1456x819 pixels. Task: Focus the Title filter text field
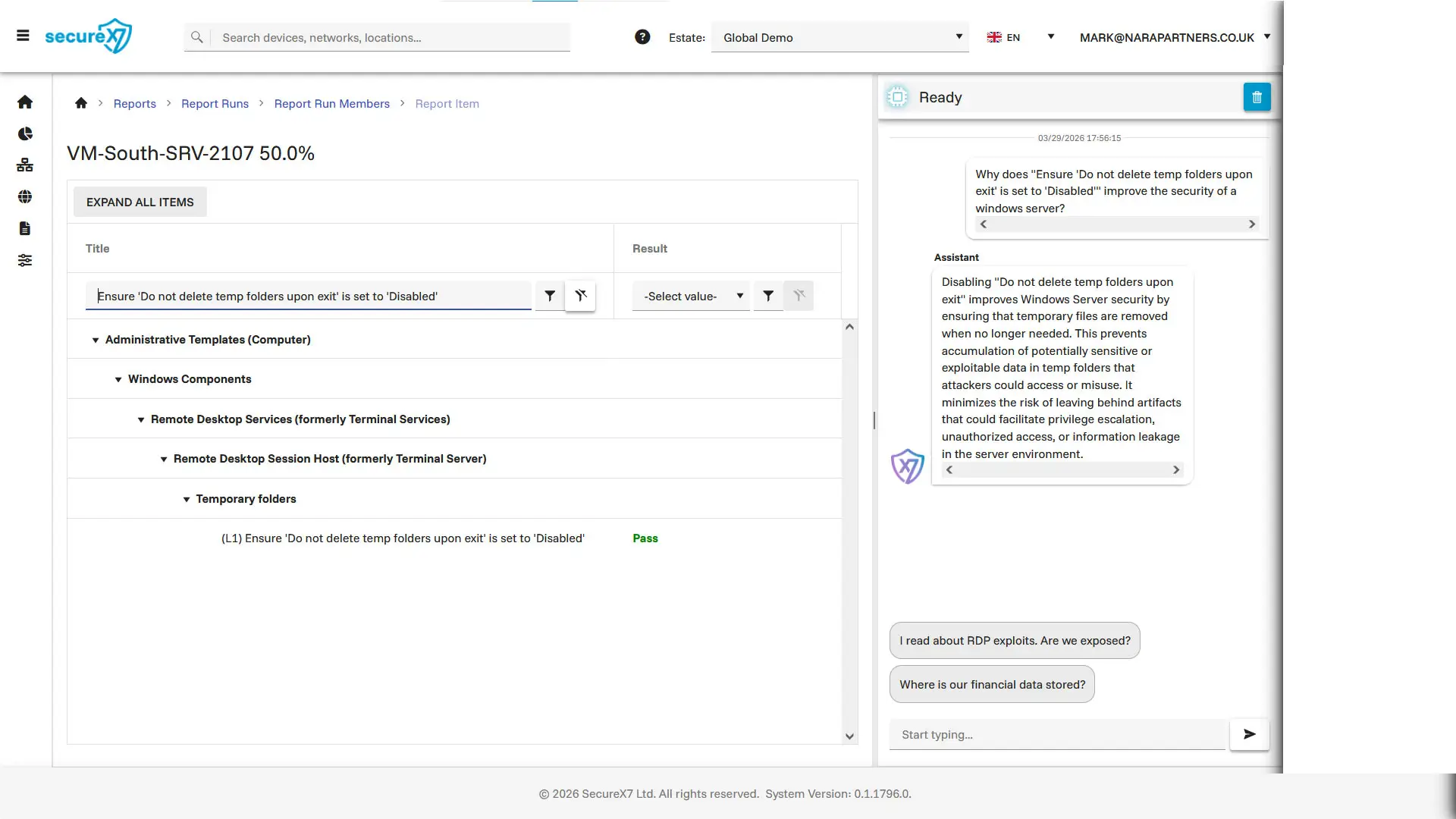click(308, 296)
